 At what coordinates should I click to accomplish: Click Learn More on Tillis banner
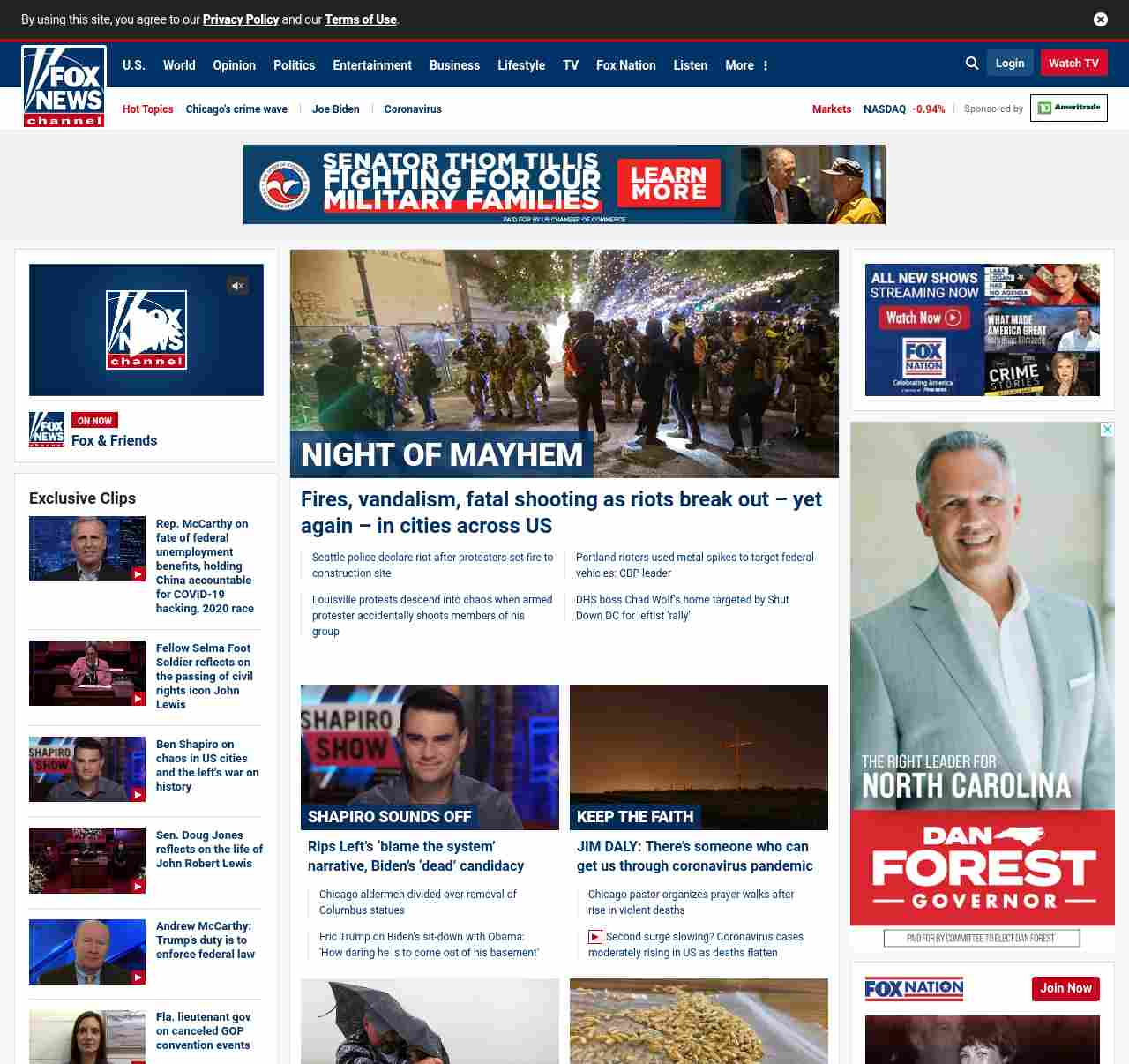point(669,184)
